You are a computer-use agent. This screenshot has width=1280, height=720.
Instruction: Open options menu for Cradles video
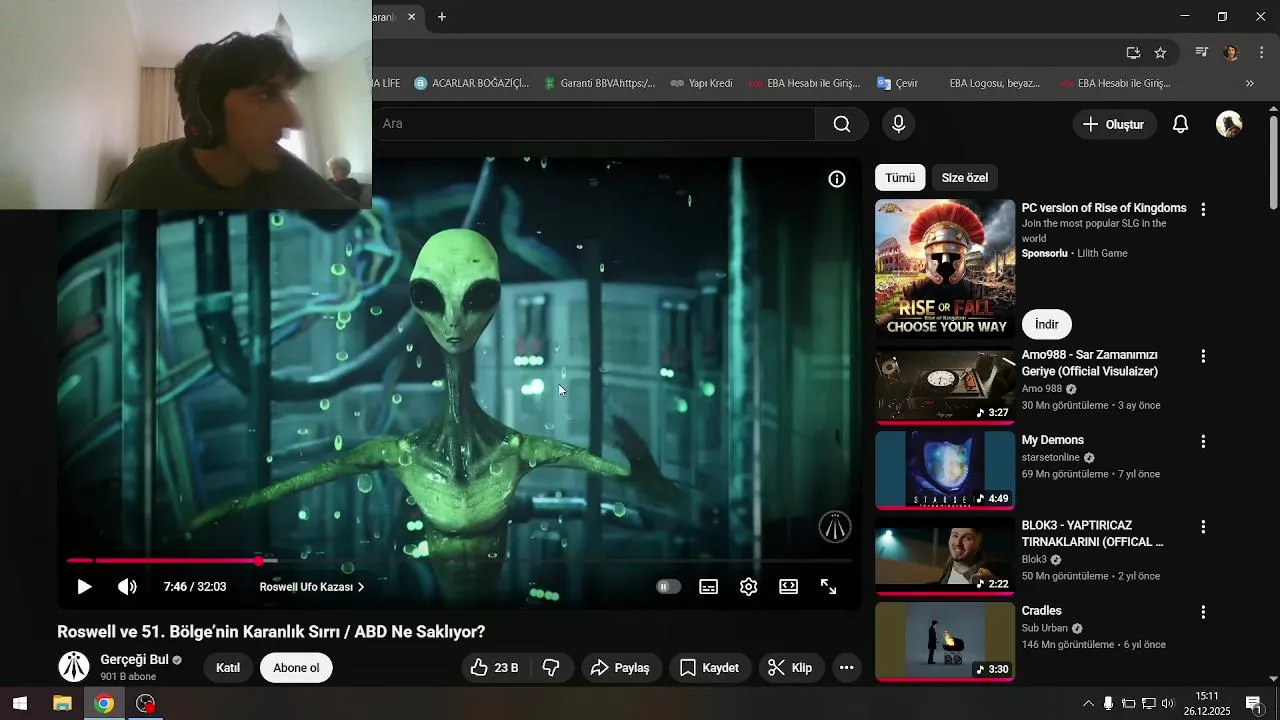pyautogui.click(x=1203, y=611)
